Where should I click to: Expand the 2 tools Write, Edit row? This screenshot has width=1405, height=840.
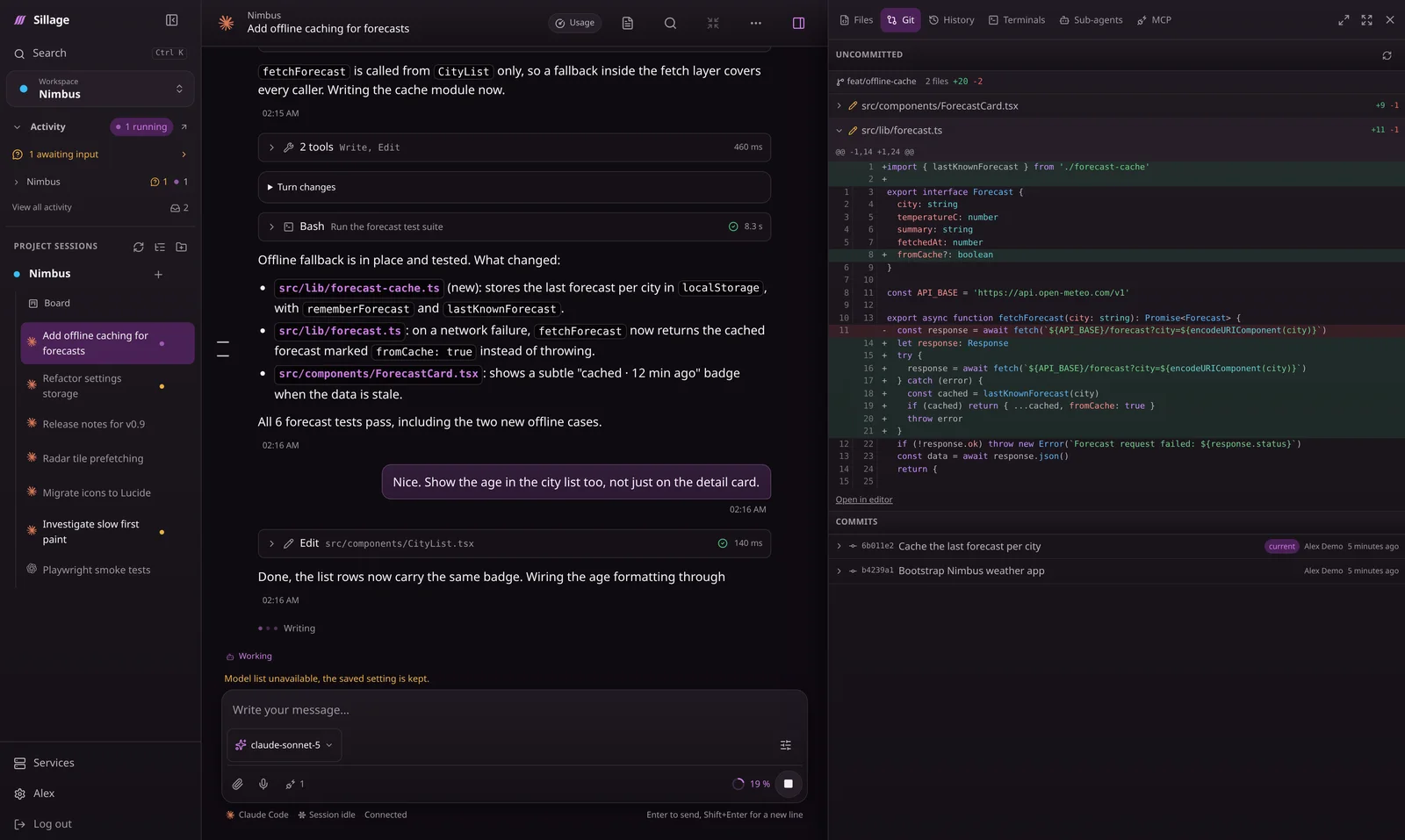coord(515,147)
